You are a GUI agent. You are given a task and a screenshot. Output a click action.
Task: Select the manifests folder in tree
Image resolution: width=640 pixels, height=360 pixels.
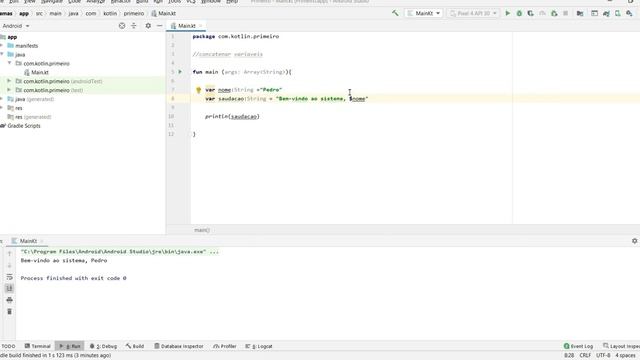point(23,46)
